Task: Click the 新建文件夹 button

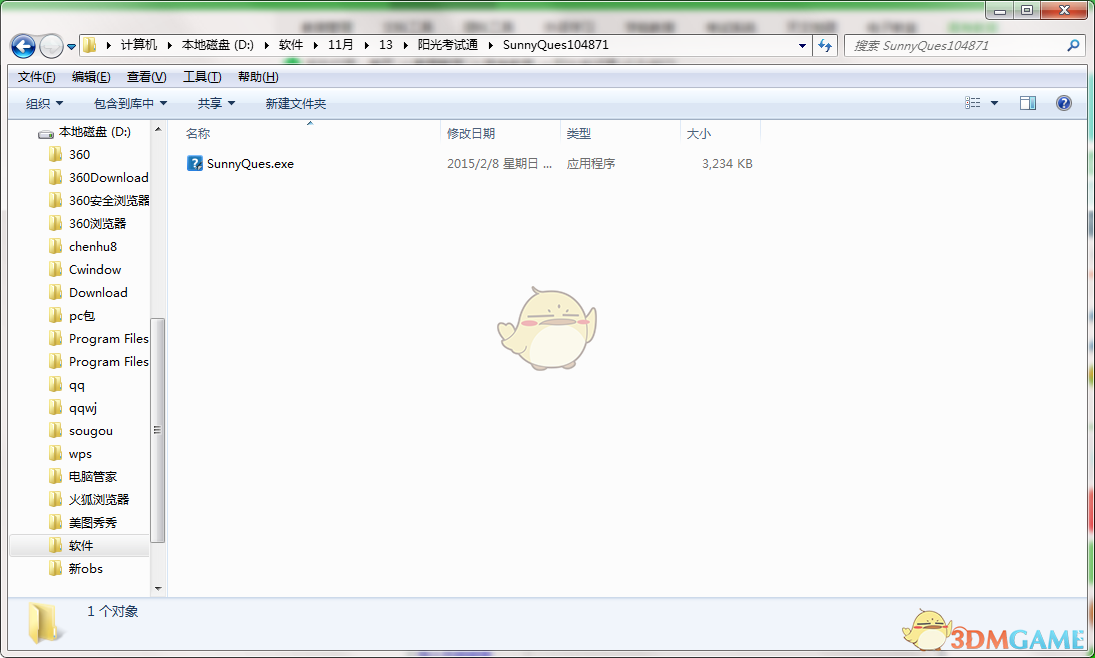Action: coord(295,103)
